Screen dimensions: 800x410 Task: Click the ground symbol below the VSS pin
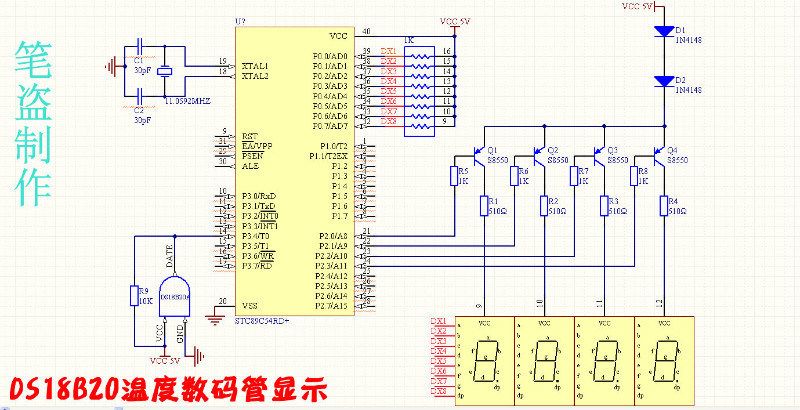(x=213, y=318)
